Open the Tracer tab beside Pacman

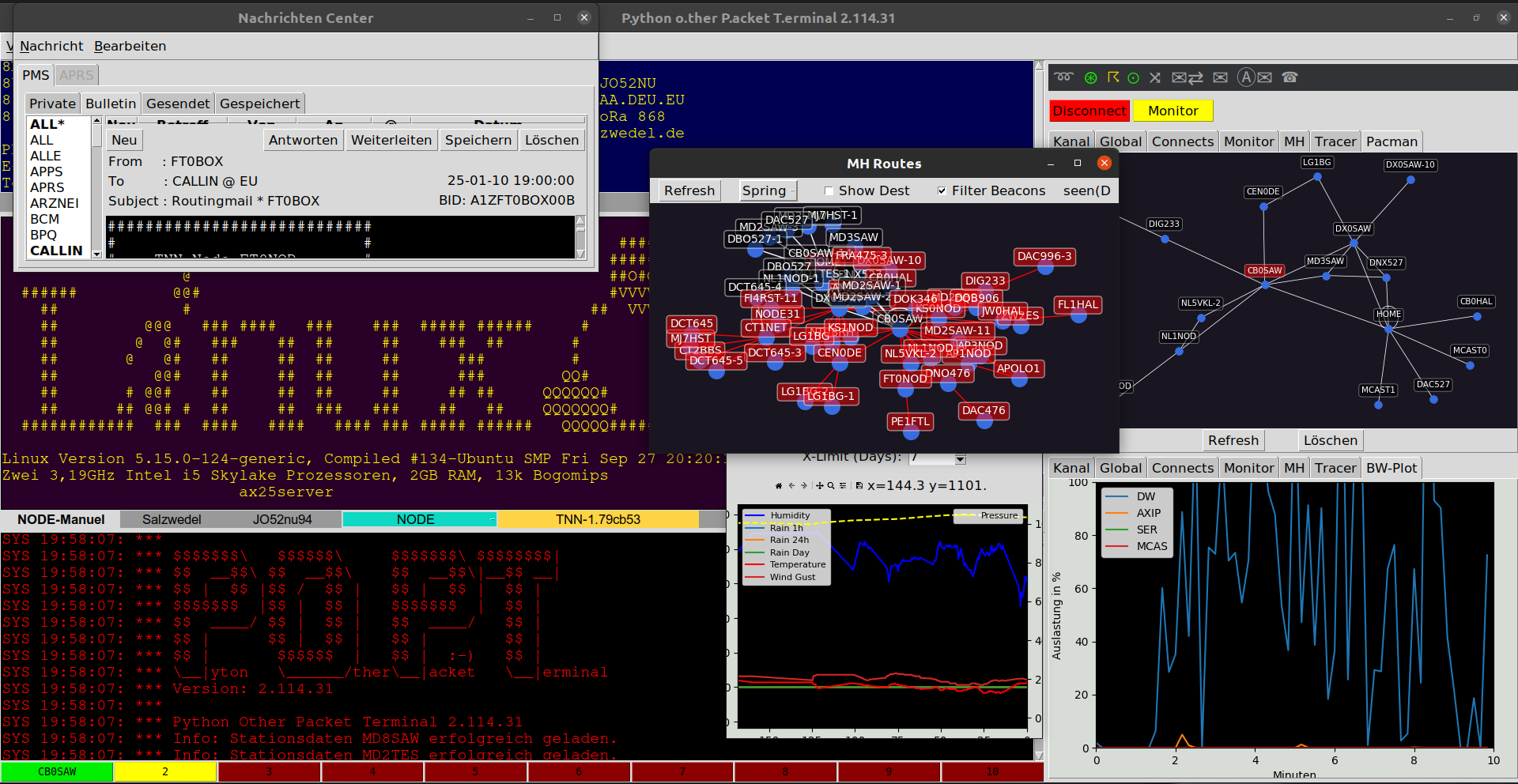[x=1335, y=141]
